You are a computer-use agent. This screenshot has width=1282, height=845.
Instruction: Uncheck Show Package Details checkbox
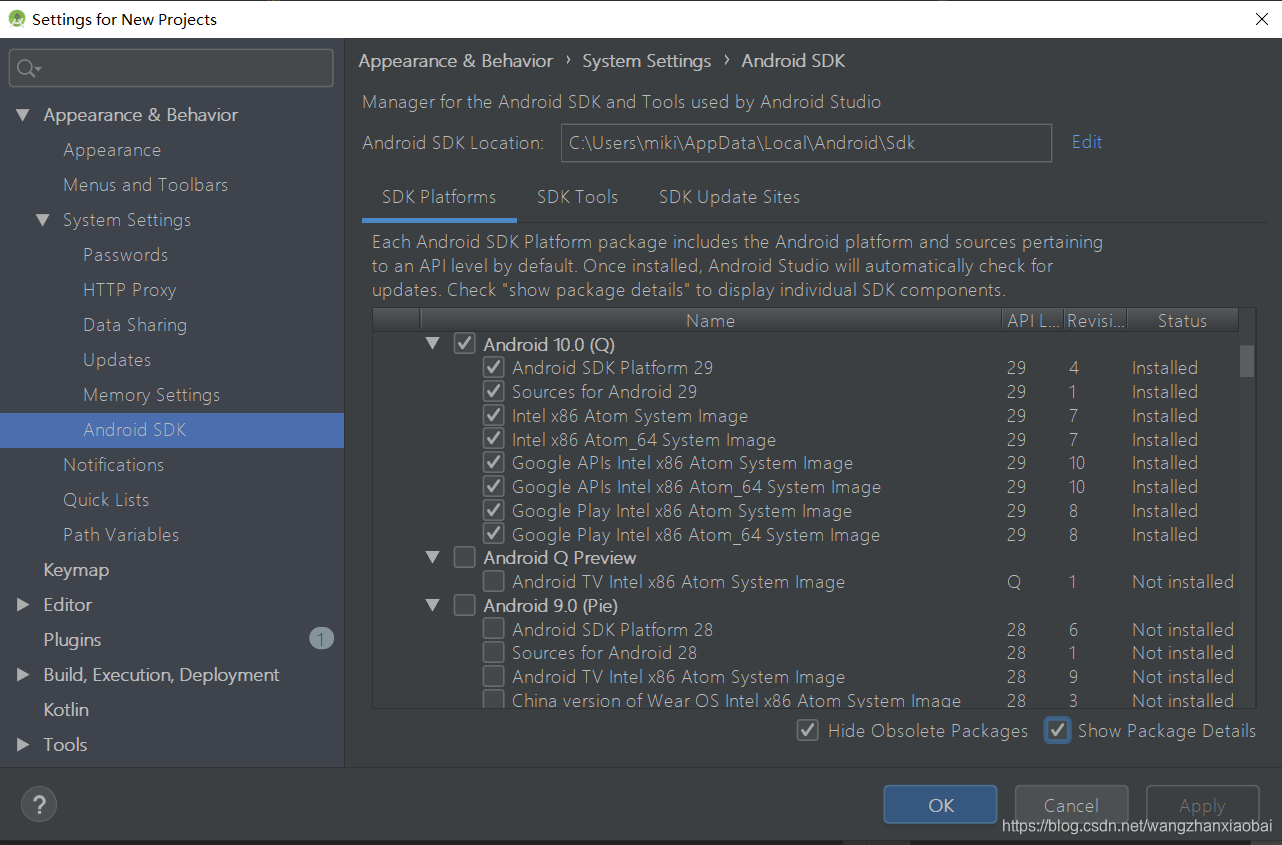point(1057,731)
